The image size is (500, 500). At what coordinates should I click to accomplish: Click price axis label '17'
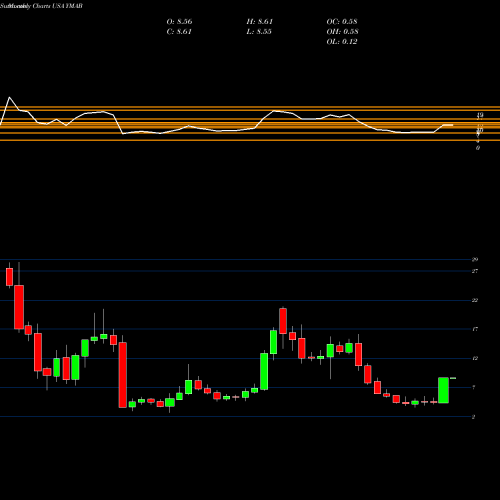[475, 329]
